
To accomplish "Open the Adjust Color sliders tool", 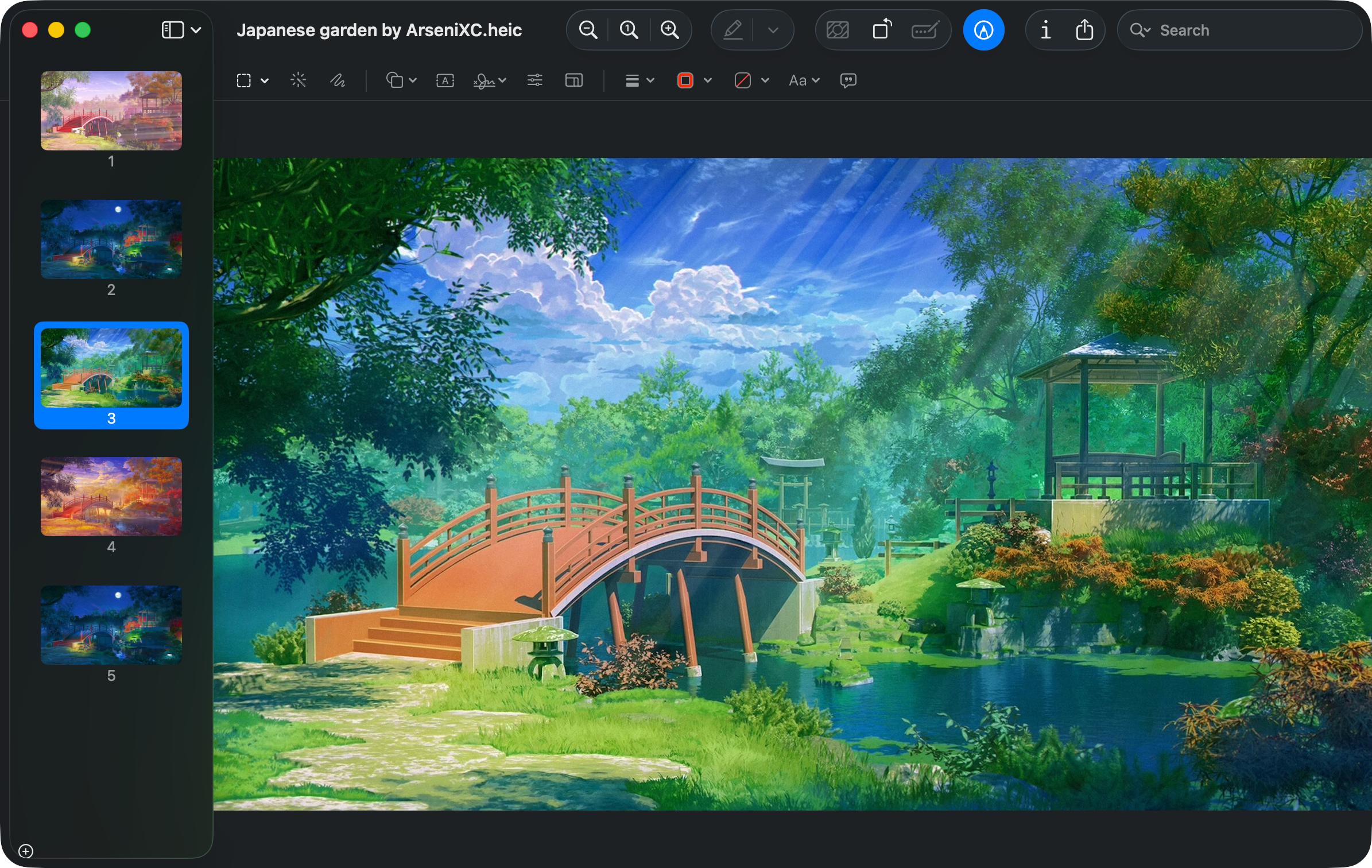I will [x=534, y=80].
